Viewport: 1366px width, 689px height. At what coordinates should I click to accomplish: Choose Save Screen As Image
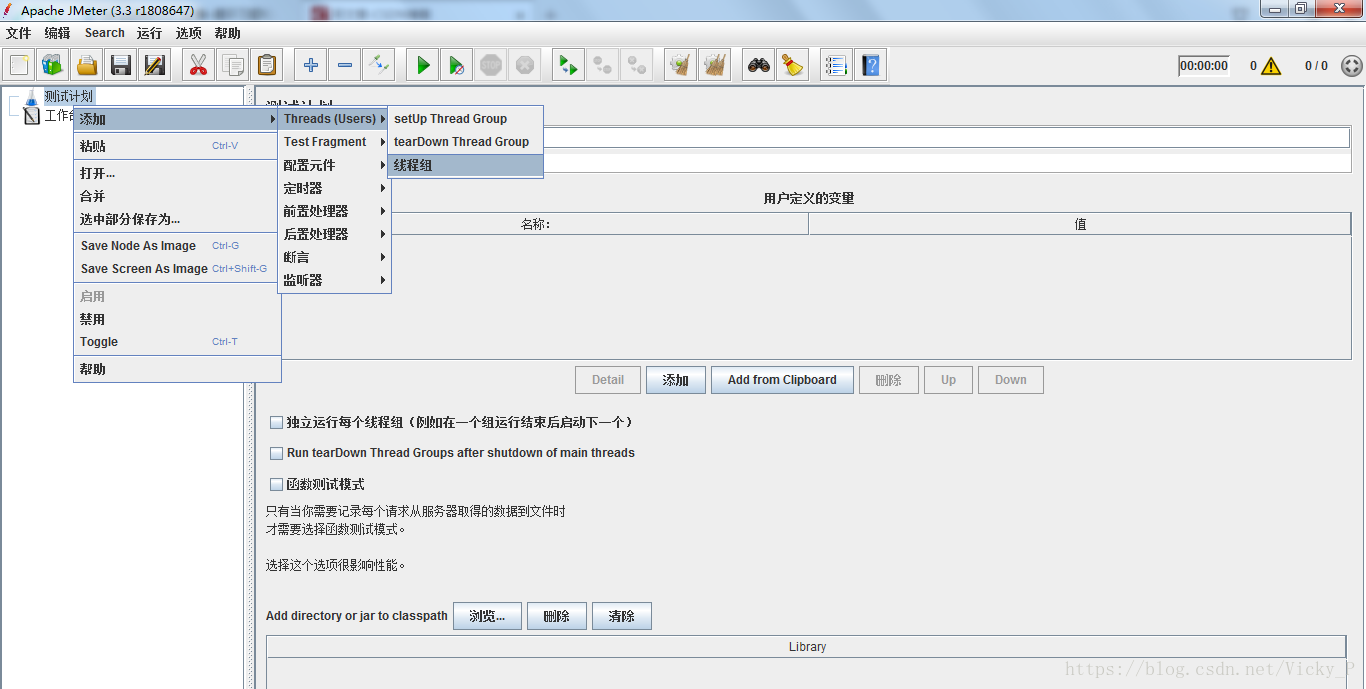(177, 269)
